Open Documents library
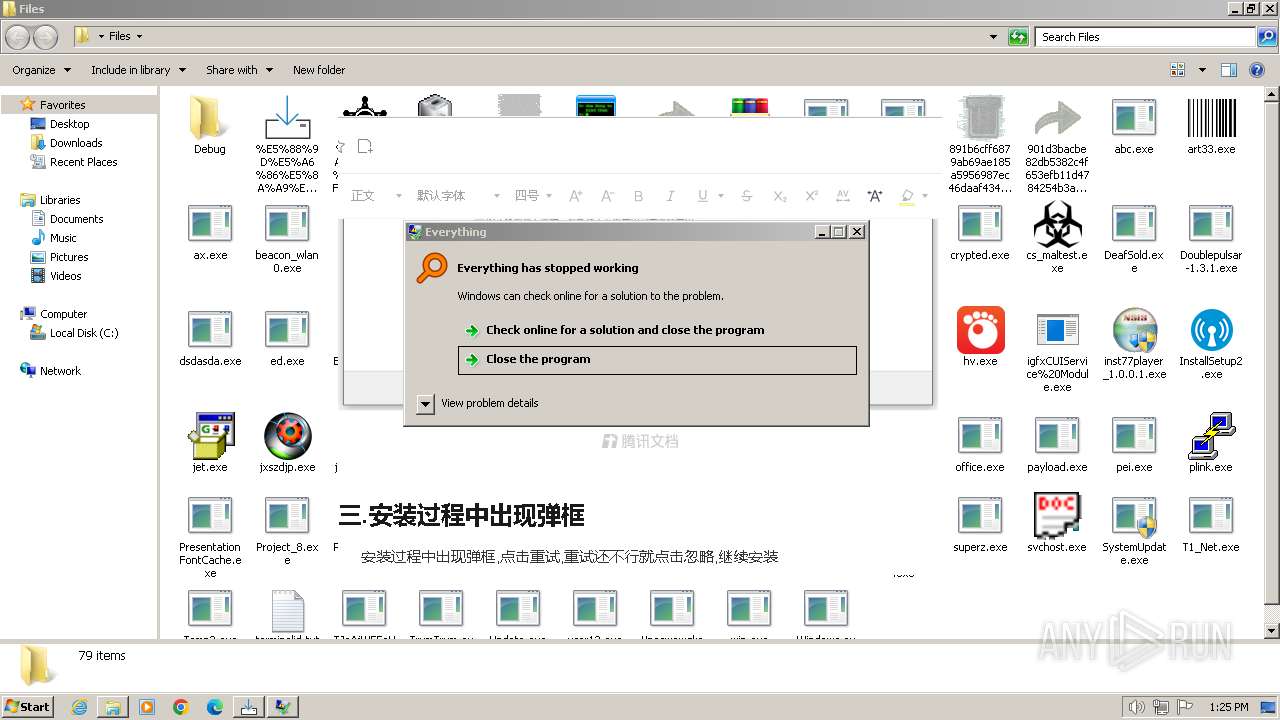1280x720 pixels. [x=76, y=219]
